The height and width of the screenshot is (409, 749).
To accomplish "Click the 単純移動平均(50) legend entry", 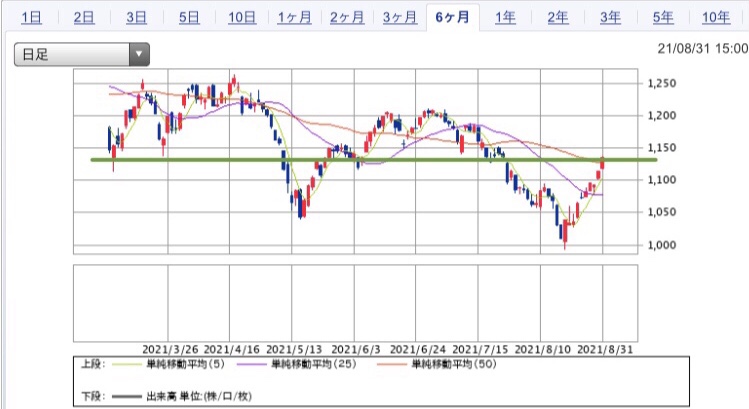I will [x=454, y=365].
